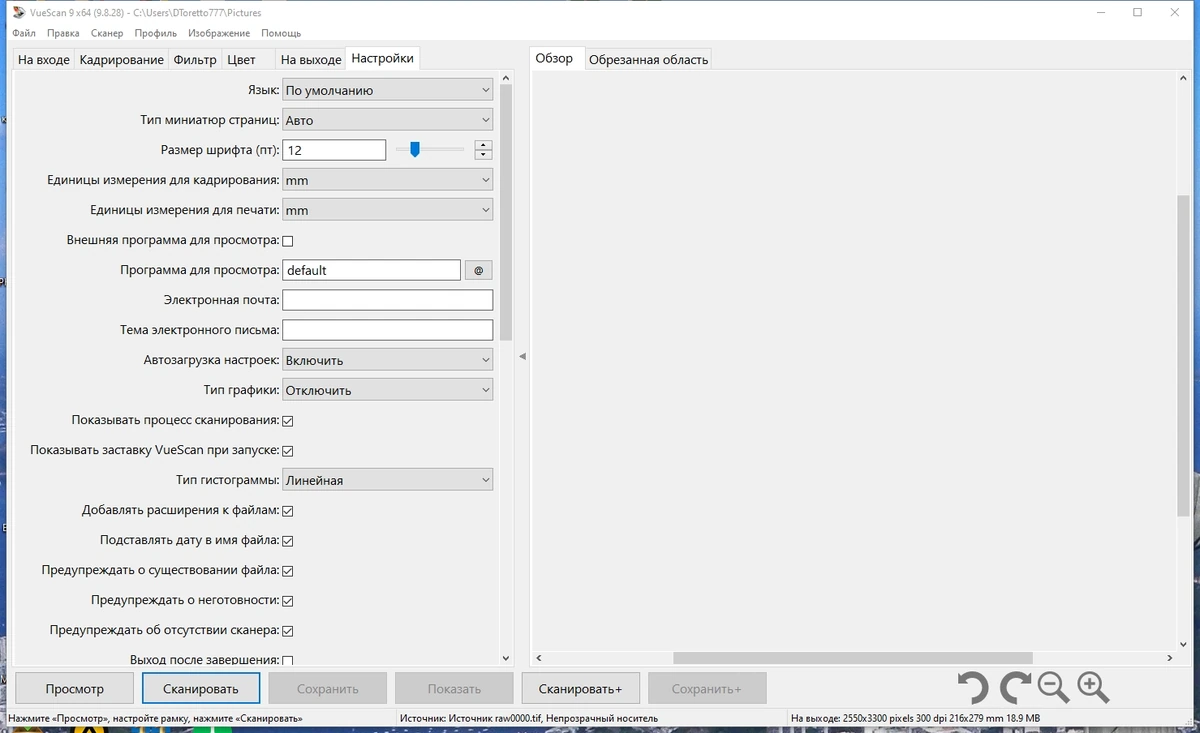The width and height of the screenshot is (1200, 733).
Task: Open the Язык language dropdown
Action: (x=388, y=90)
